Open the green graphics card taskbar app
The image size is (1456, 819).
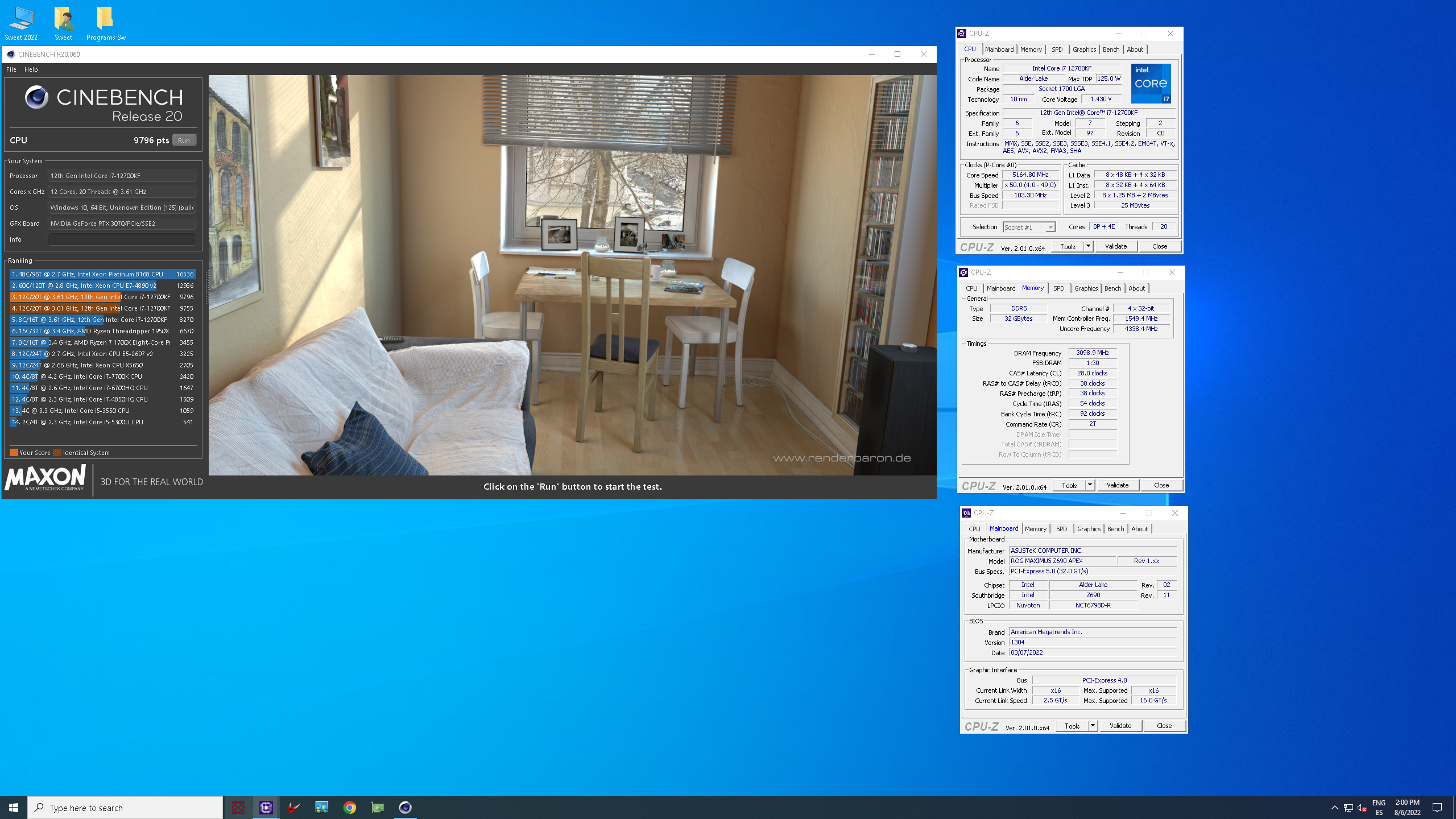[x=378, y=807]
